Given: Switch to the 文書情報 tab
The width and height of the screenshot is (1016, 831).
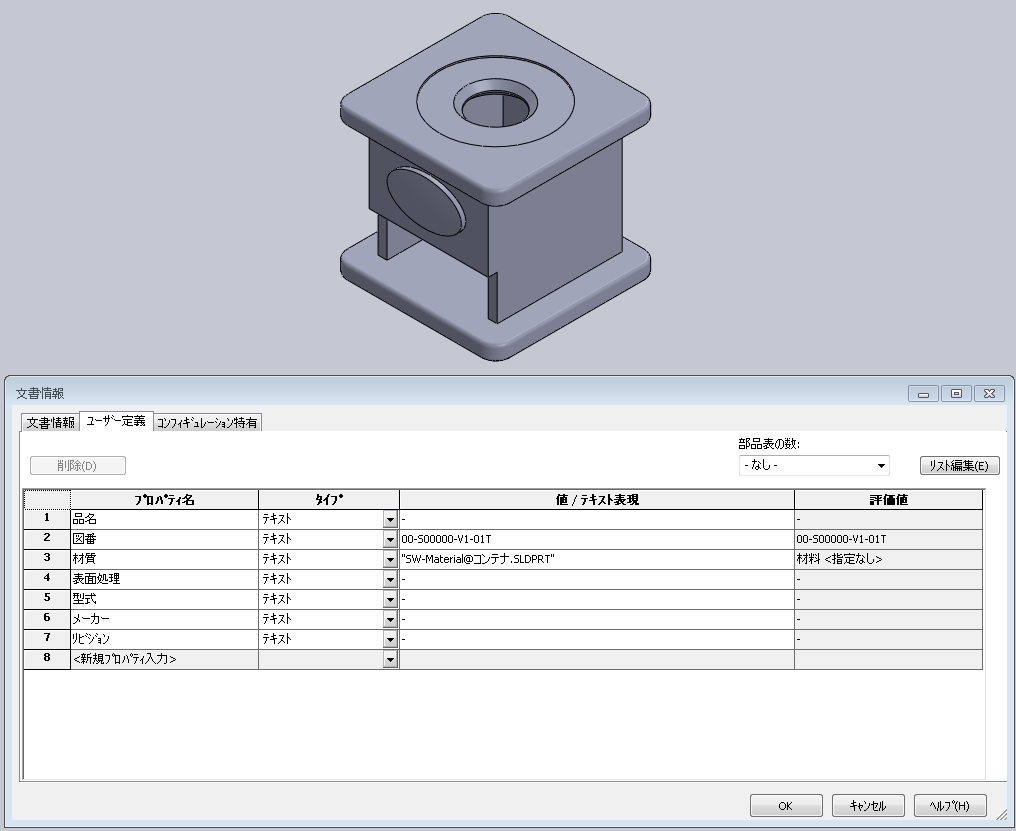Looking at the screenshot, I should [50, 422].
